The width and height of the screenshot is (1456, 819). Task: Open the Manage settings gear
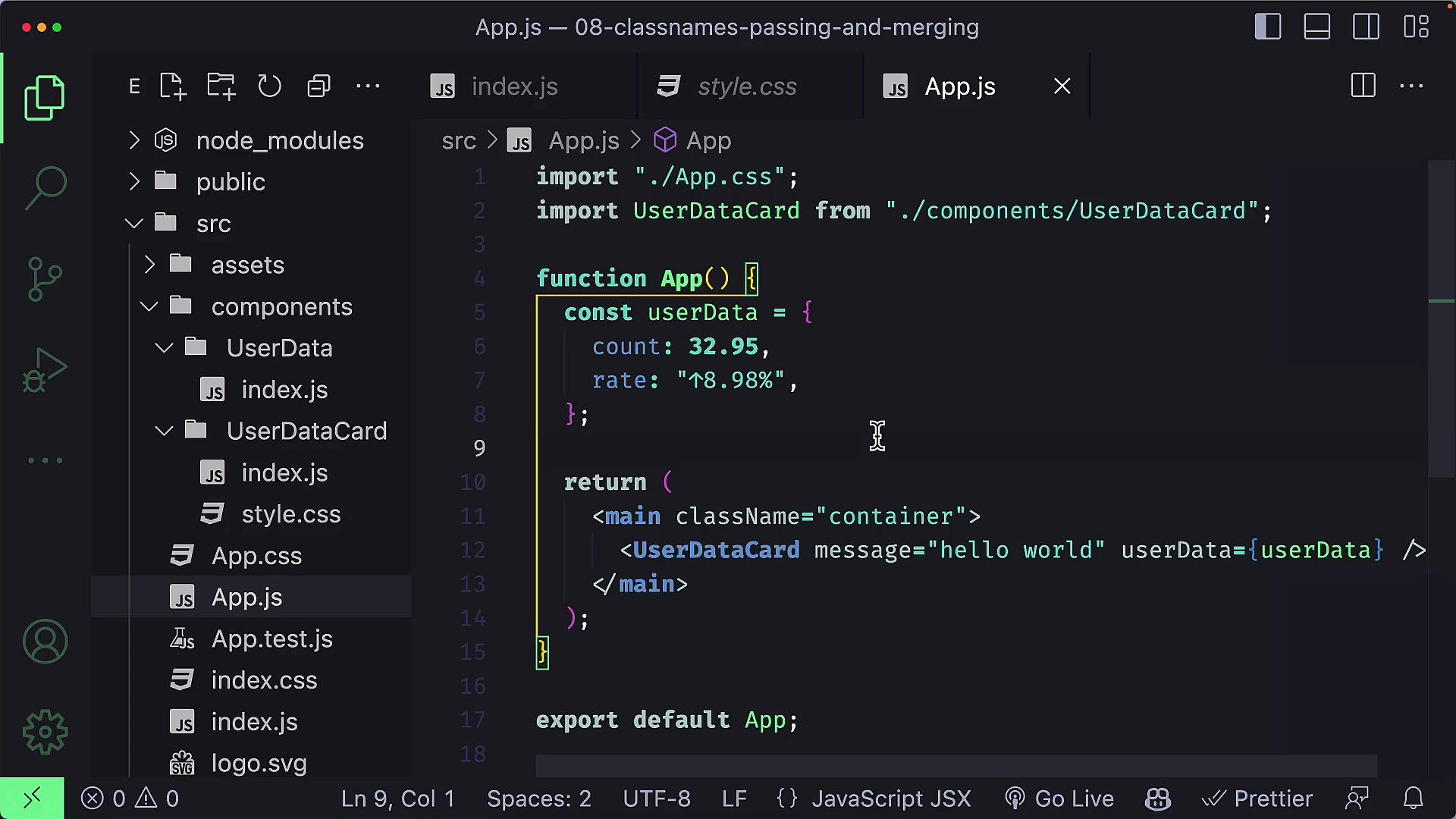(45, 732)
